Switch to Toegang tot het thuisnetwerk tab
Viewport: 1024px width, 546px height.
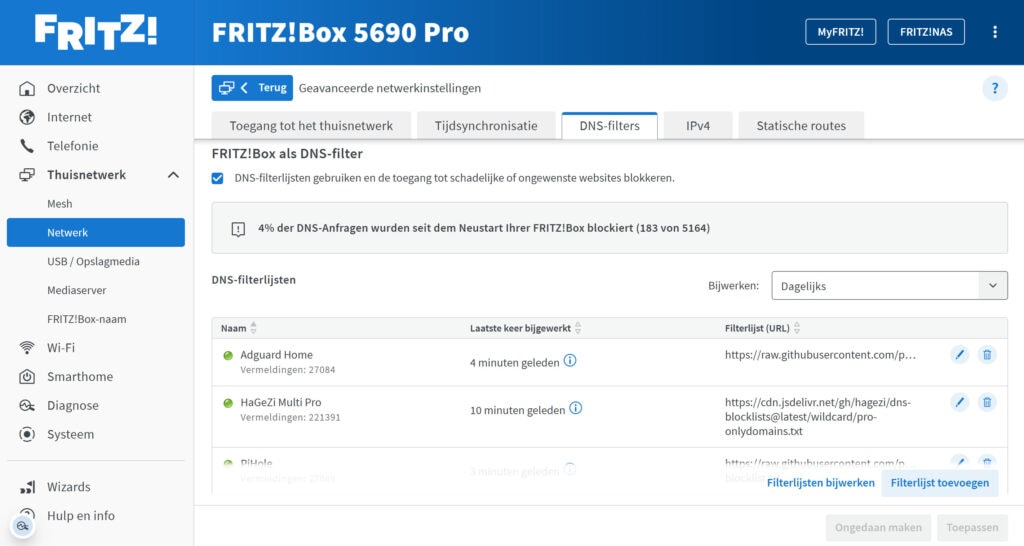[x=311, y=125]
